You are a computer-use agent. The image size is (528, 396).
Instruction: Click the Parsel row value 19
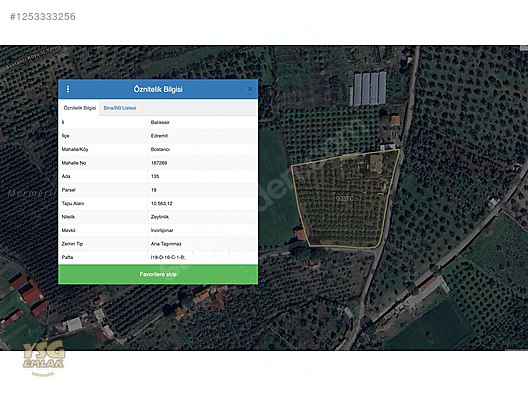154,190
